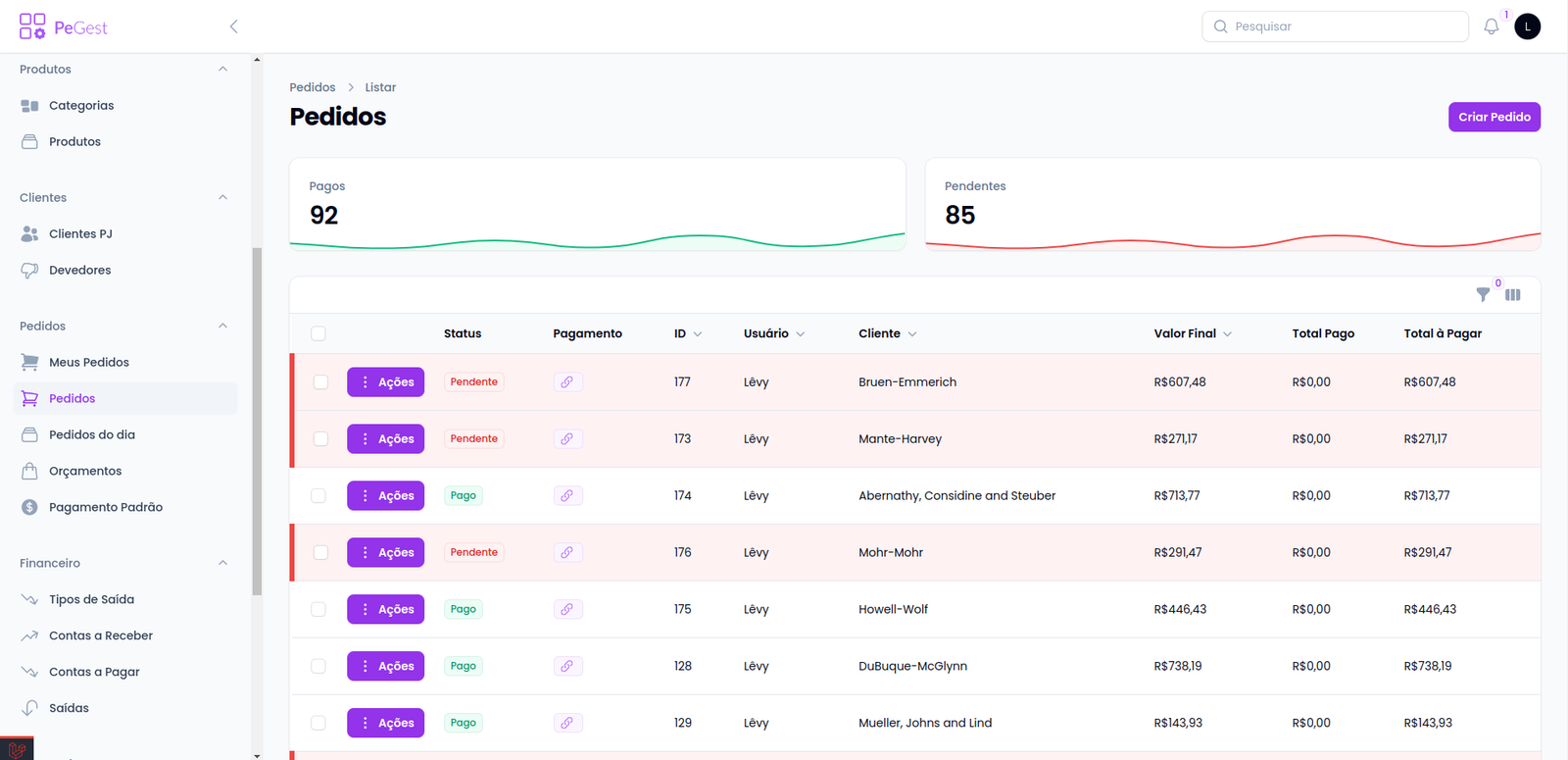Collapse sidebar with the left arrow icon

coord(233,26)
